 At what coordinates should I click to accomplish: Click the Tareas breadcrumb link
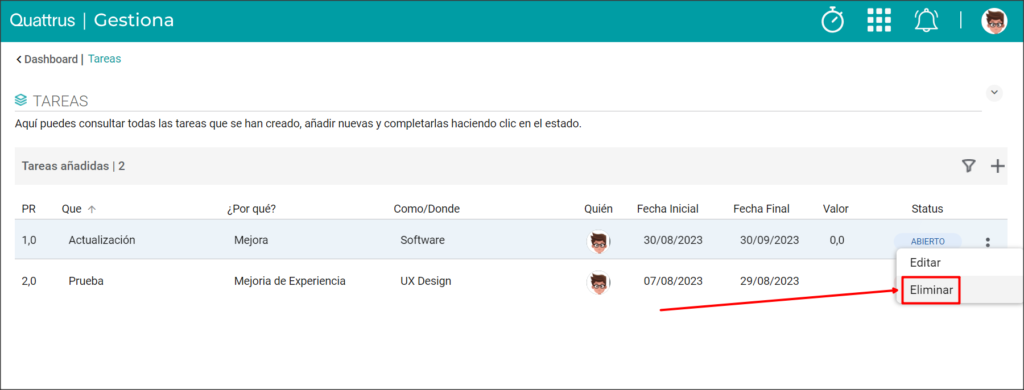tap(104, 59)
